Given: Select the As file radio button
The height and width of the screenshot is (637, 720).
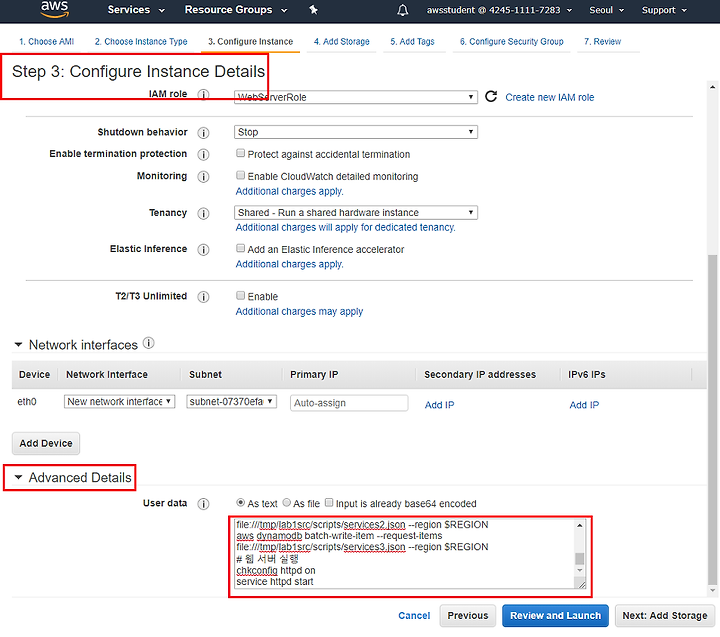Looking at the screenshot, I should click(287, 502).
